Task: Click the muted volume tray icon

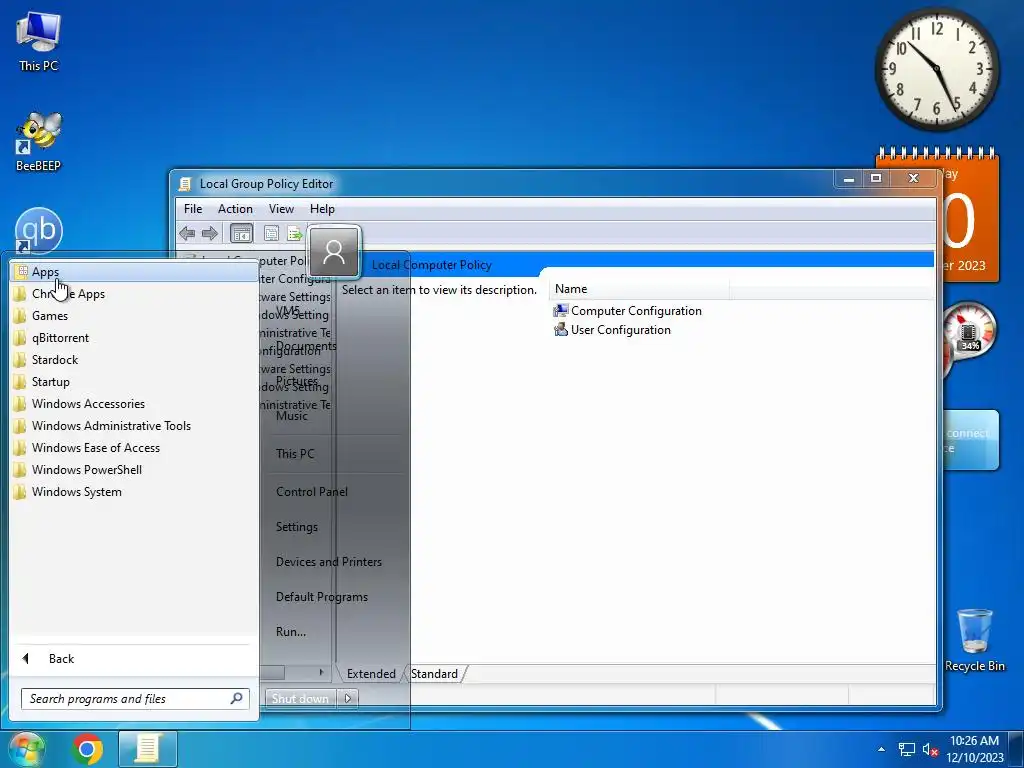Action: click(x=931, y=750)
